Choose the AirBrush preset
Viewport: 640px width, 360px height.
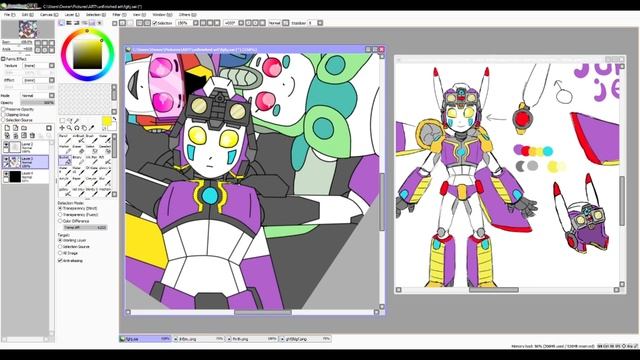[78, 138]
